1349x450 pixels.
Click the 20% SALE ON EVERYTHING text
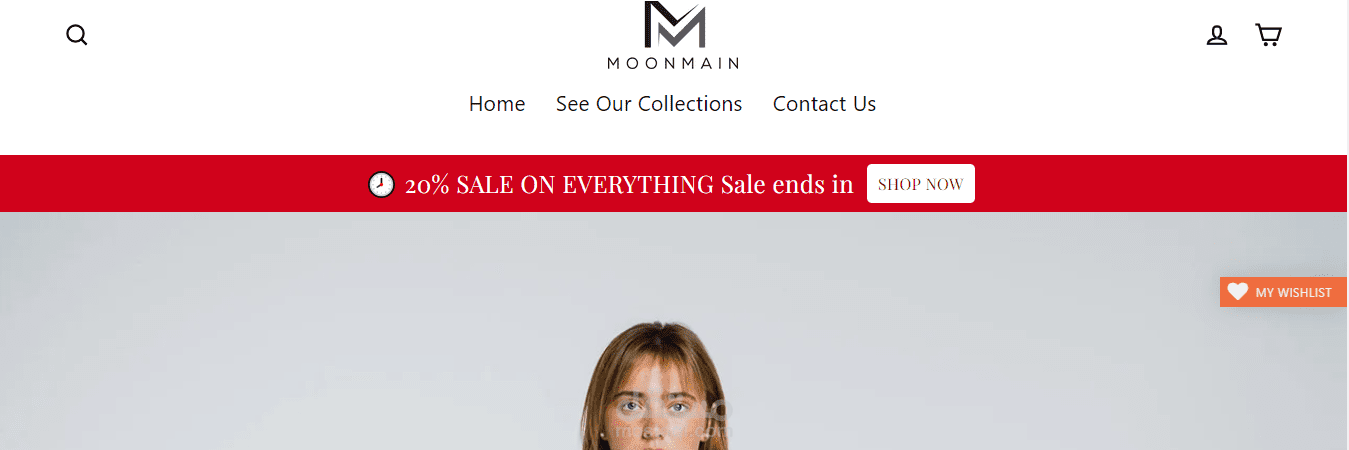tap(559, 184)
